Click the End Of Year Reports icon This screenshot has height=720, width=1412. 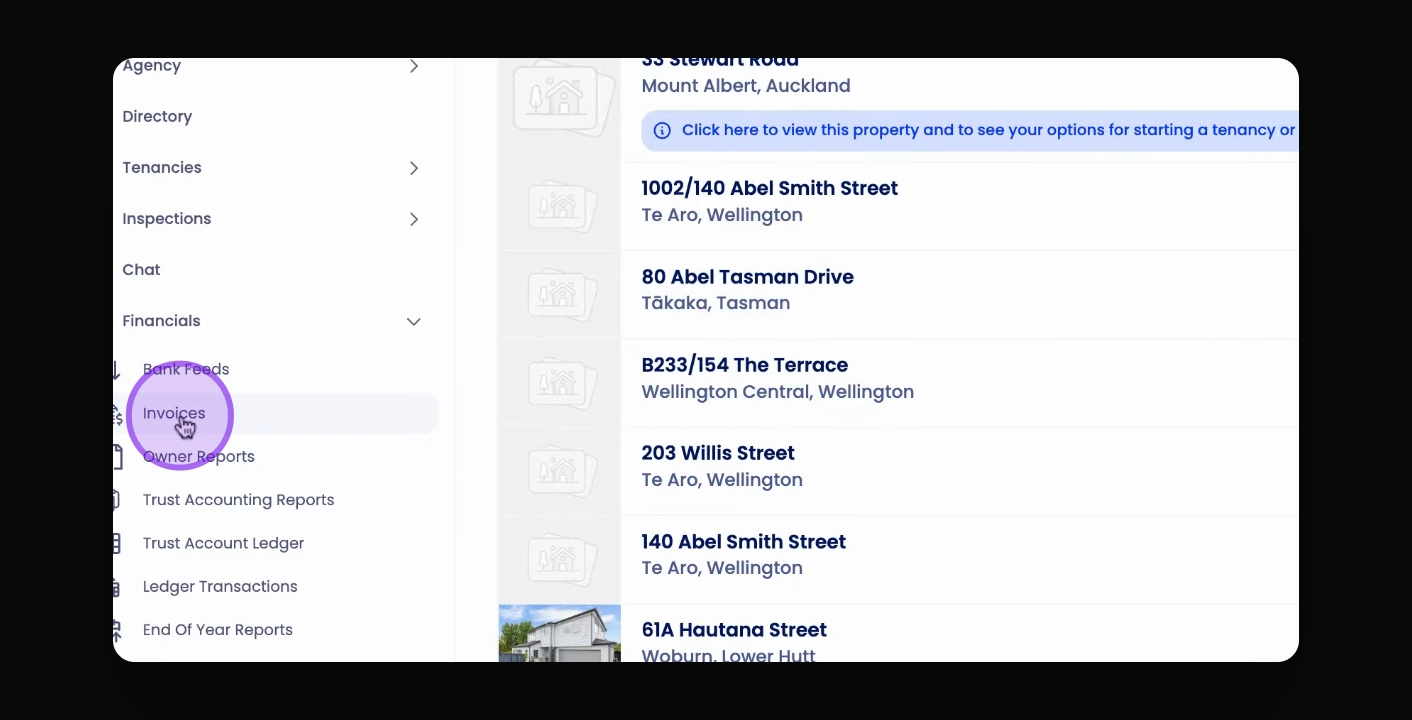coord(117,630)
